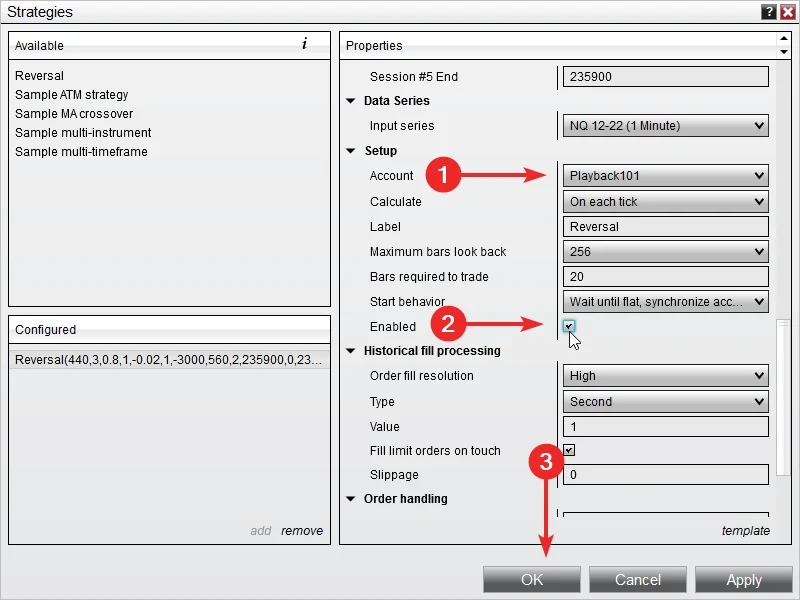Click the info icon in Available panel
Viewport: 800px width, 600px height.
tap(304, 44)
